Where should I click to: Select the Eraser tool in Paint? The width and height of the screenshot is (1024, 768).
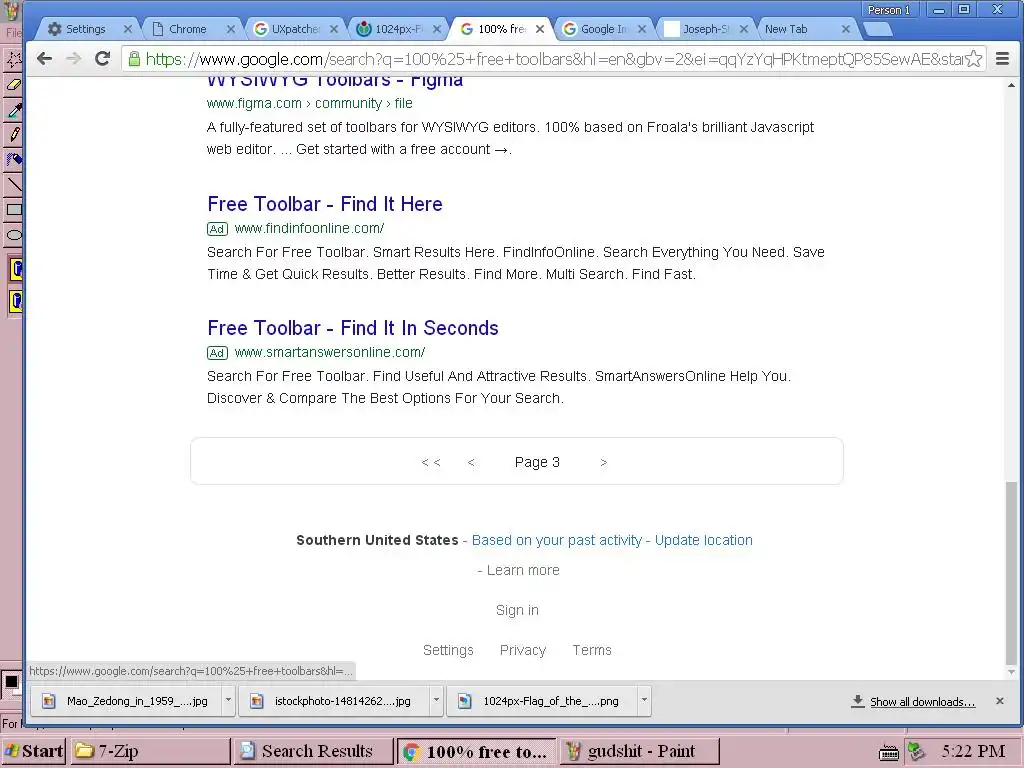[x=13, y=85]
